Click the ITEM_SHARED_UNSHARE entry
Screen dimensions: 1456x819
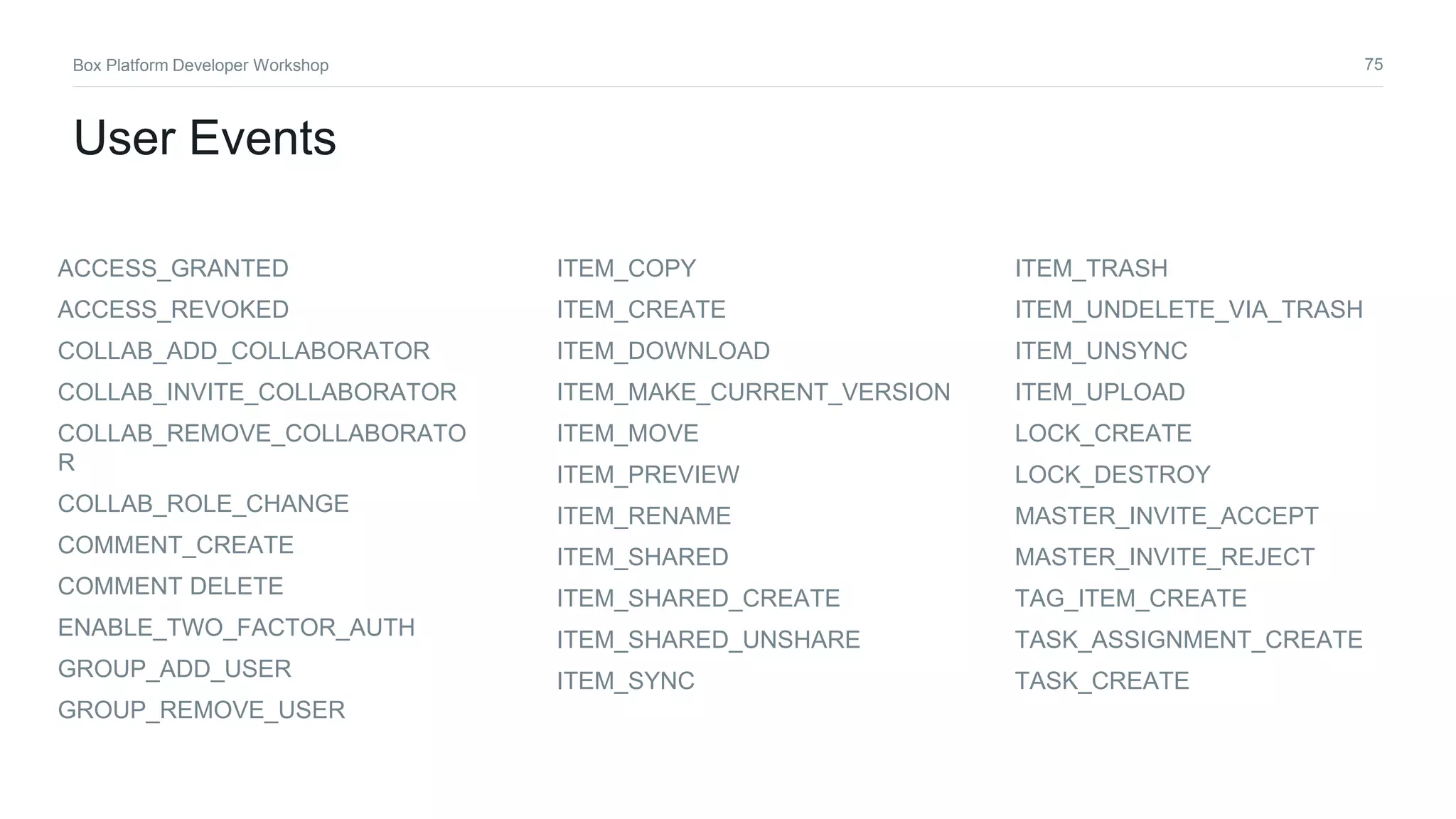tap(708, 639)
